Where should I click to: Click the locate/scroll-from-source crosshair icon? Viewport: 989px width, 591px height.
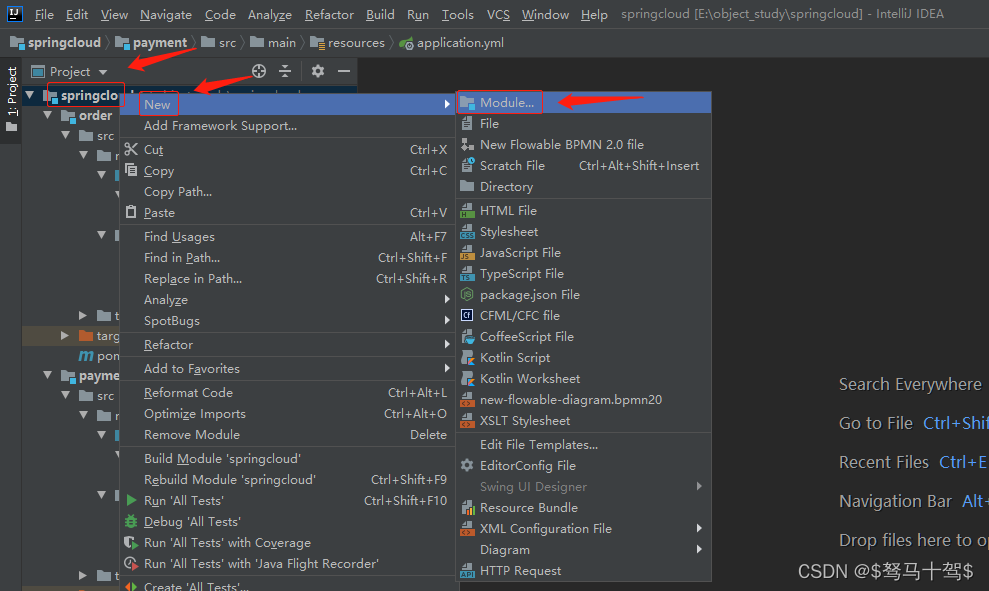tap(259, 71)
